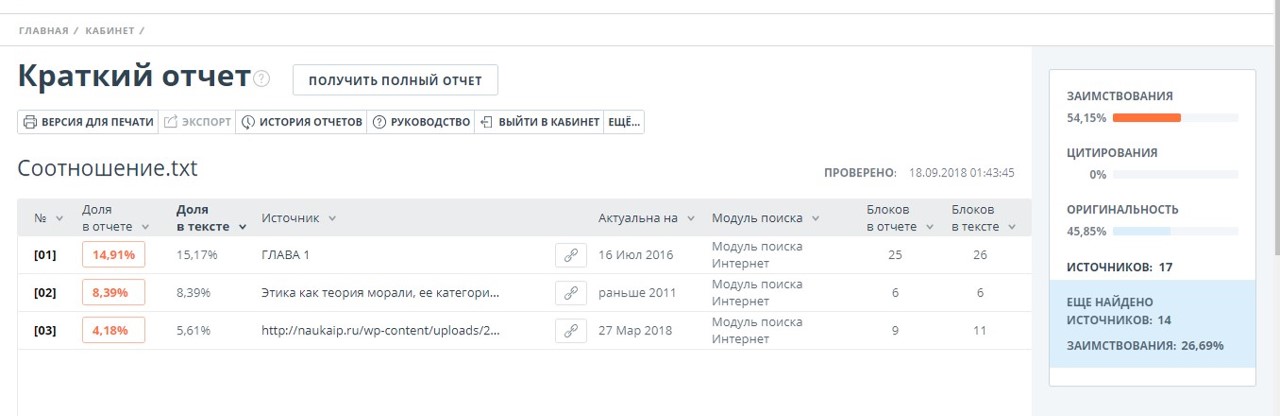
Task: Open История отчетов from toolbar
Action: (301, 122)
